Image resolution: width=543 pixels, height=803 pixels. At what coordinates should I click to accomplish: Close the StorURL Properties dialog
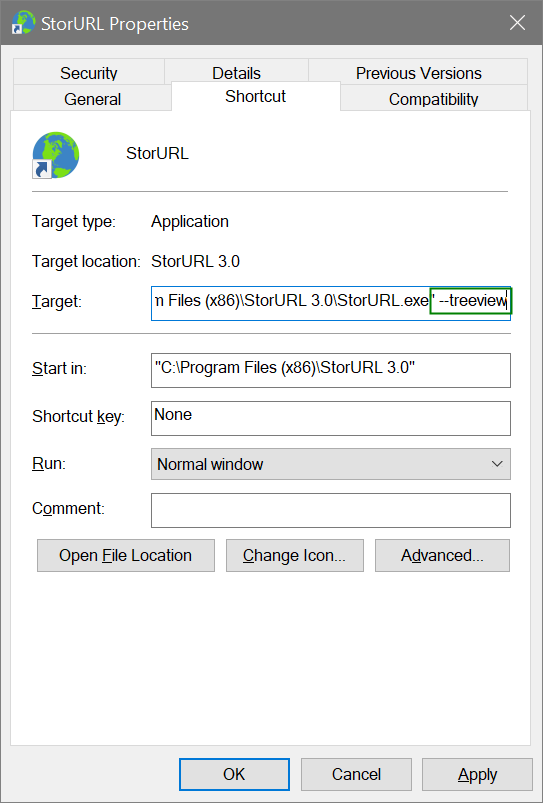point(517,23)
